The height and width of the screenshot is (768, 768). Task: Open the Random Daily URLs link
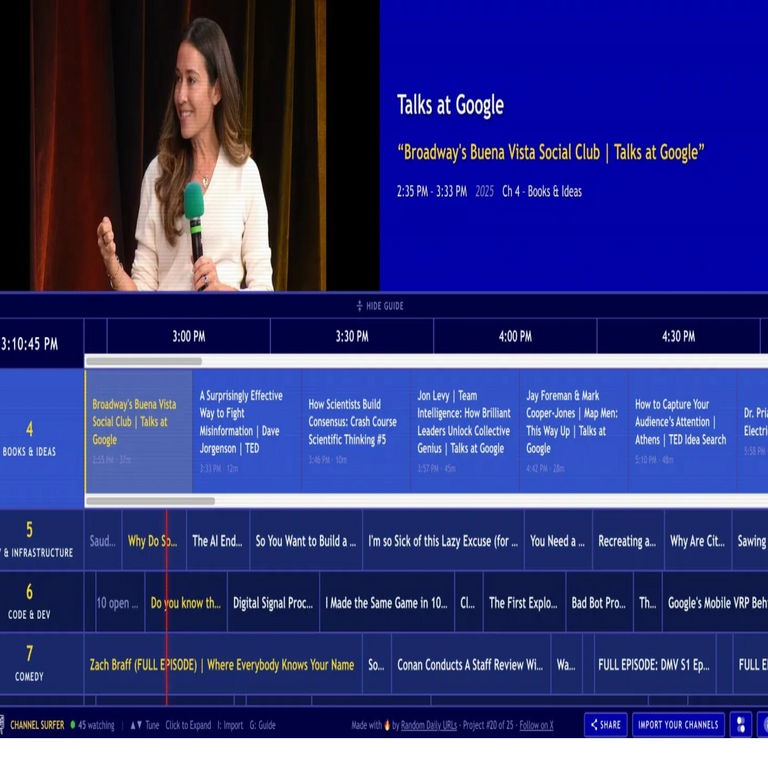pyautogui.click(x=429, y=725)
